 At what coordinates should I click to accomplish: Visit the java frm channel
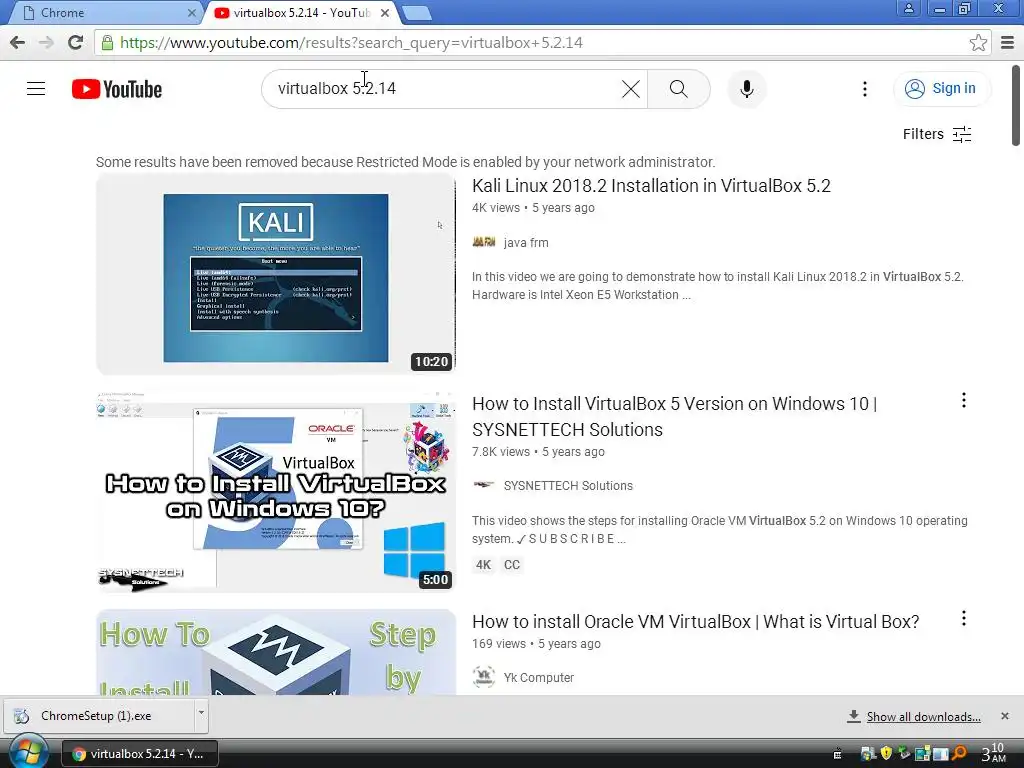(526, 242)
